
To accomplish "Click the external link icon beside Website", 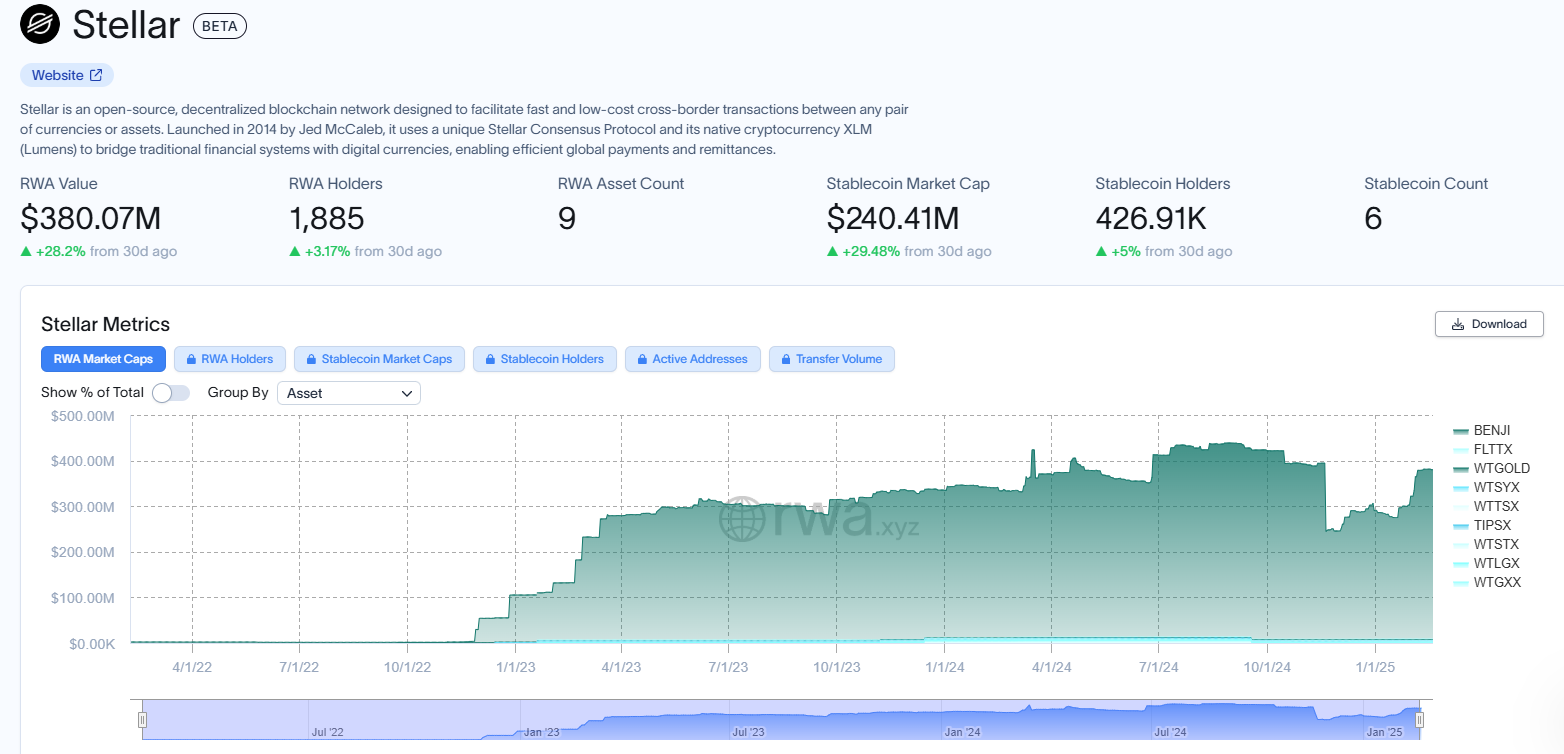I will click(96, 75).
